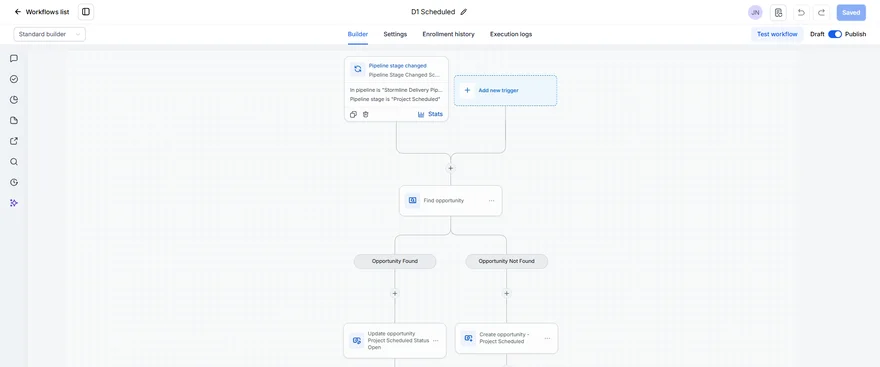Image resolution: width=880 pixels, height=367 pixels.
Task: Redo the last change
Action: click(x=821, y=12)
